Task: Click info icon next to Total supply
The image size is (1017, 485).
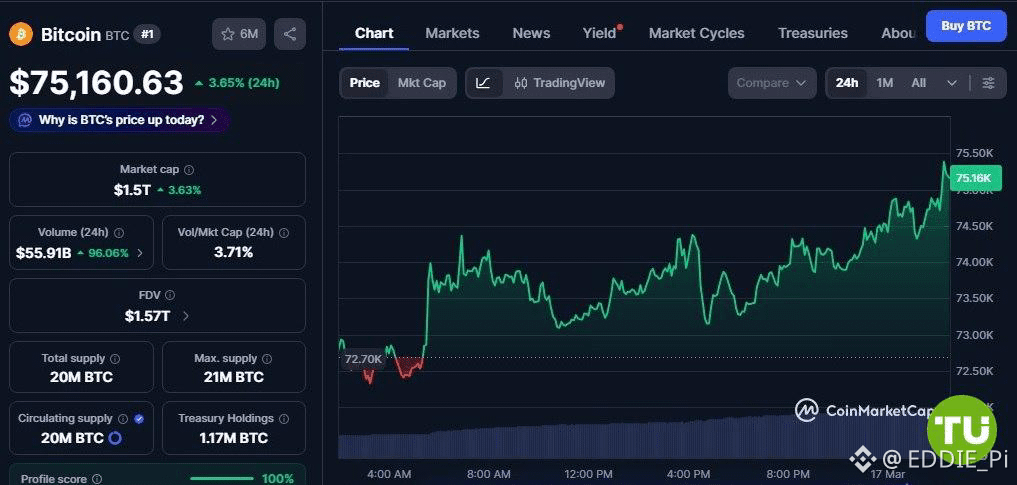Action: tap(115, 358)
